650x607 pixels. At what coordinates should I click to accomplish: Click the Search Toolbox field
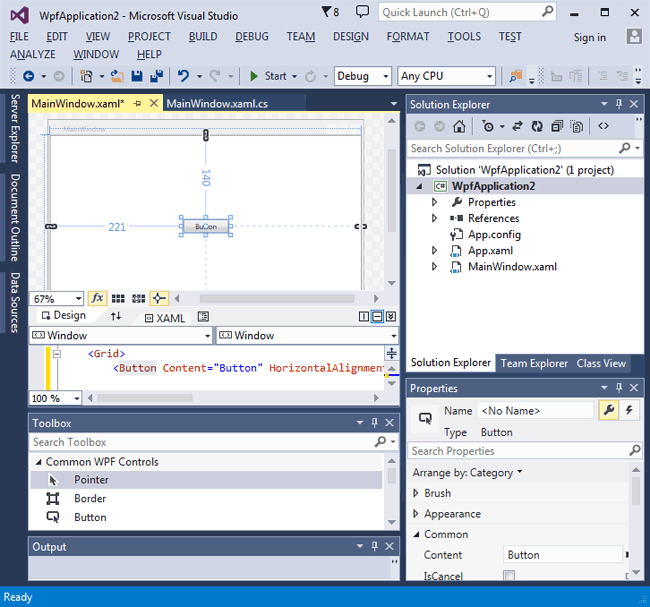(x=213, y=442)
